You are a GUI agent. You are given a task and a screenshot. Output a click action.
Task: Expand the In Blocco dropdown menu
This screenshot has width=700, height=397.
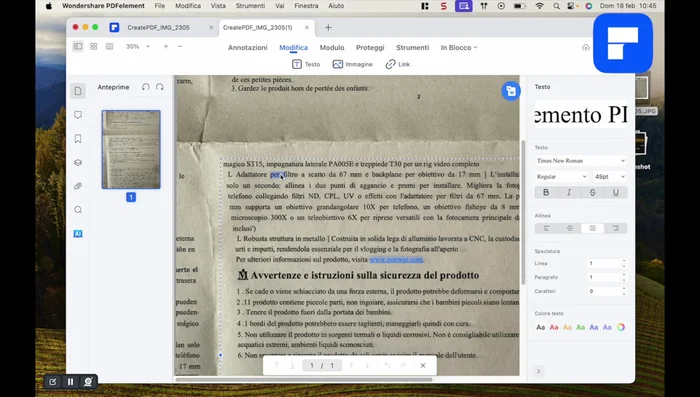click(459, 47)
